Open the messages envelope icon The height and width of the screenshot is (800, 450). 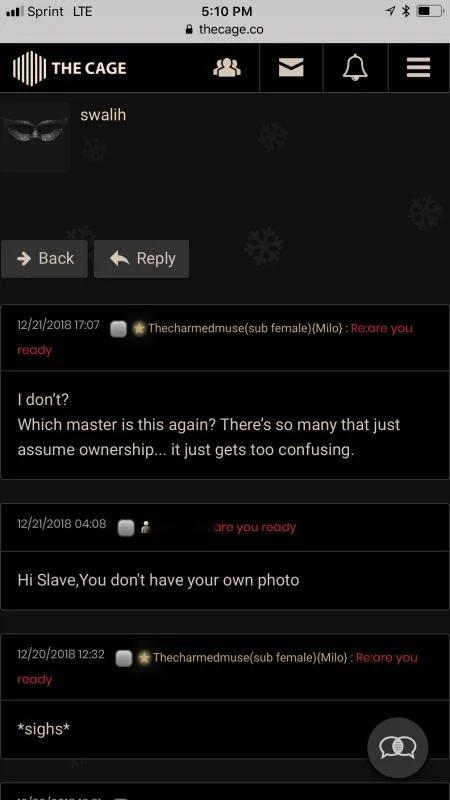291,67
